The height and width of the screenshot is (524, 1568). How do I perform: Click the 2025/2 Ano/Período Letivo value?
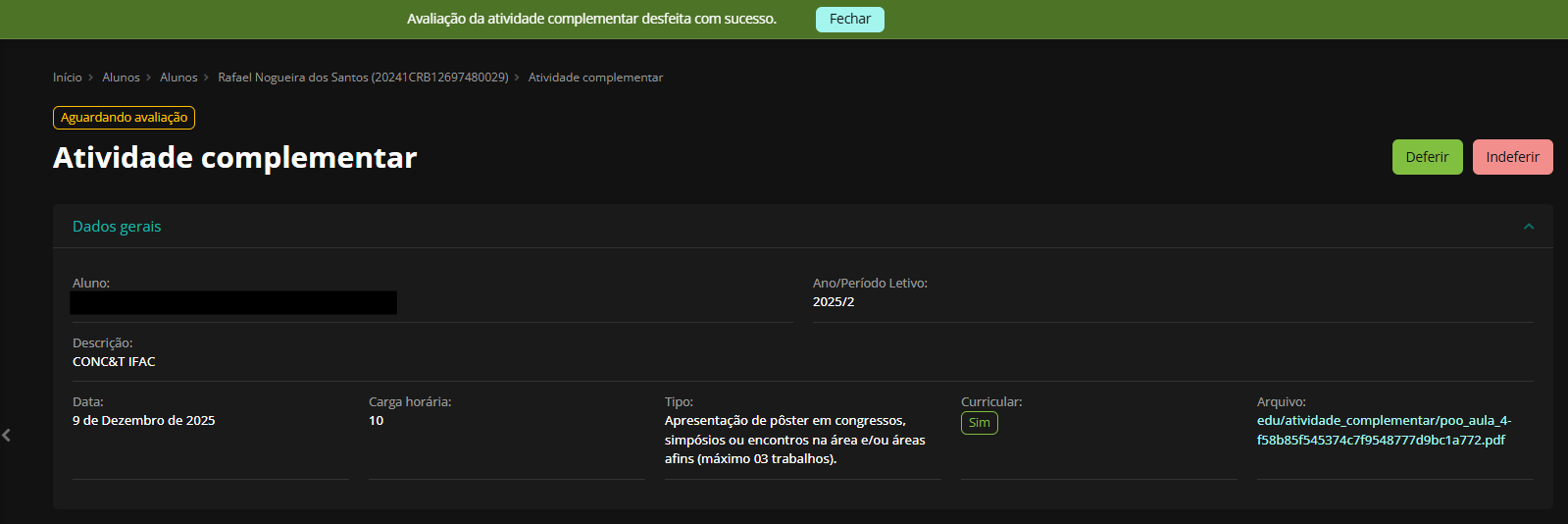[834, 302]
